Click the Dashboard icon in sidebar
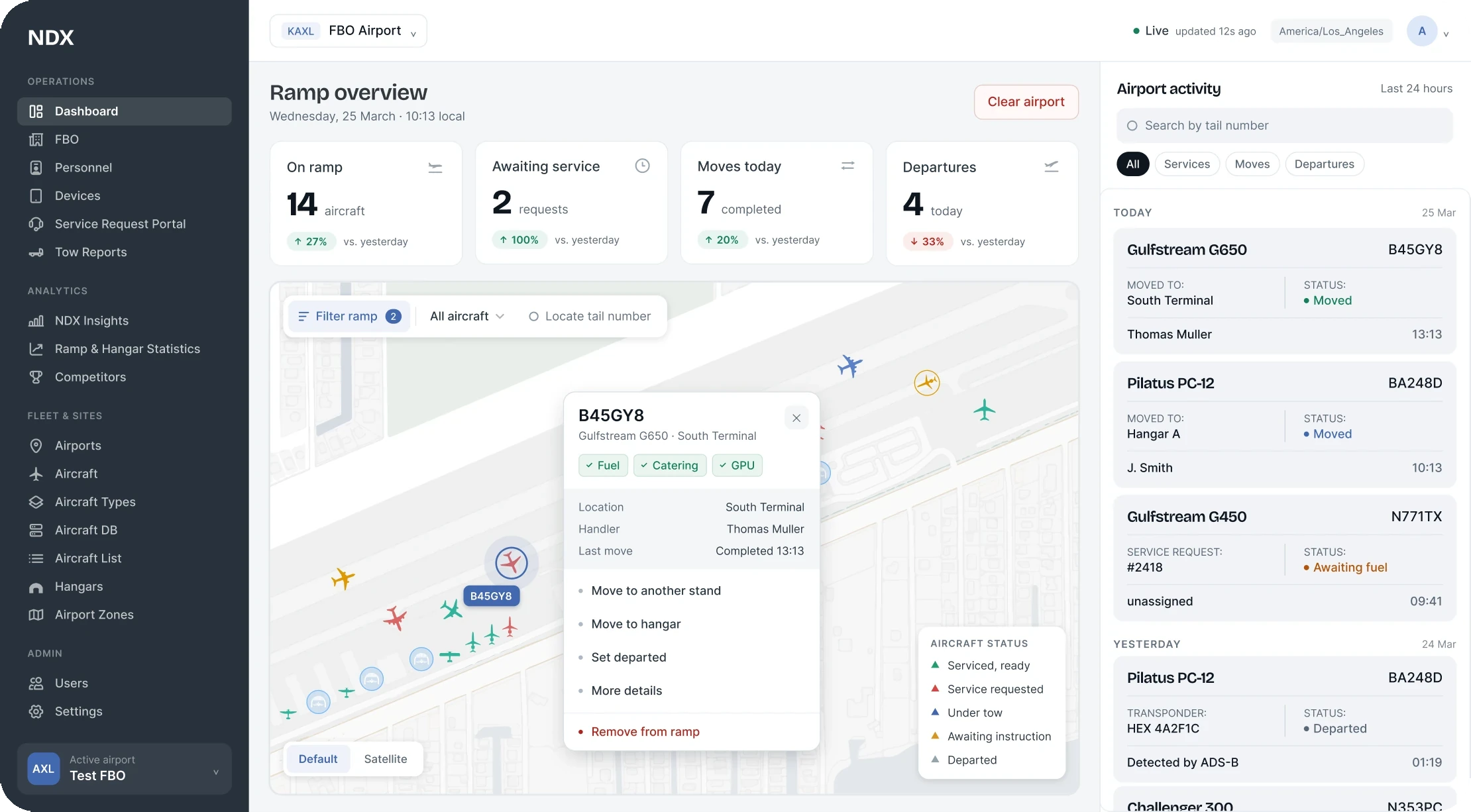1471x812 pixels. click(36, 111)
